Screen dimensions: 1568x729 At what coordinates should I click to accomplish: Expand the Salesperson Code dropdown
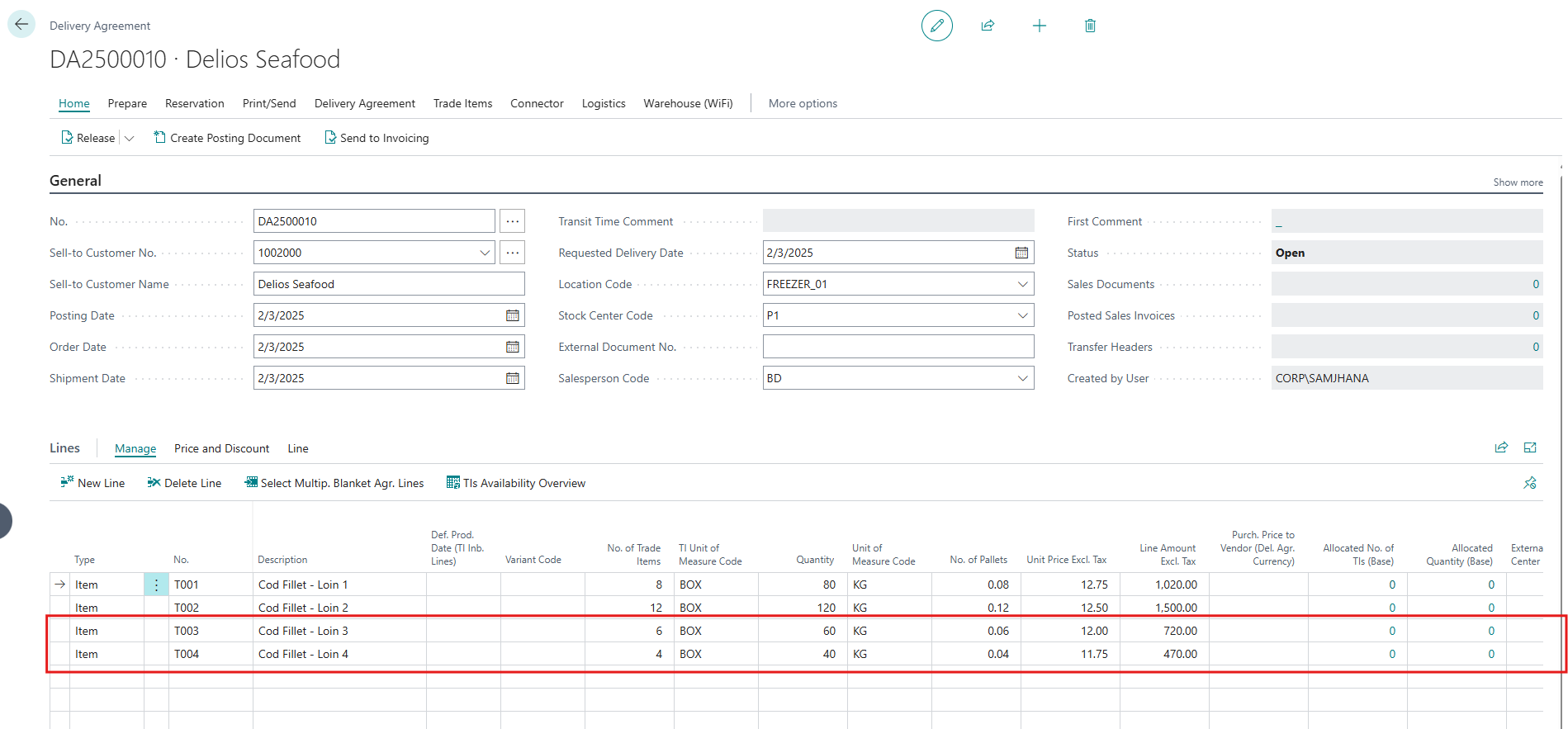[1022, 378]
